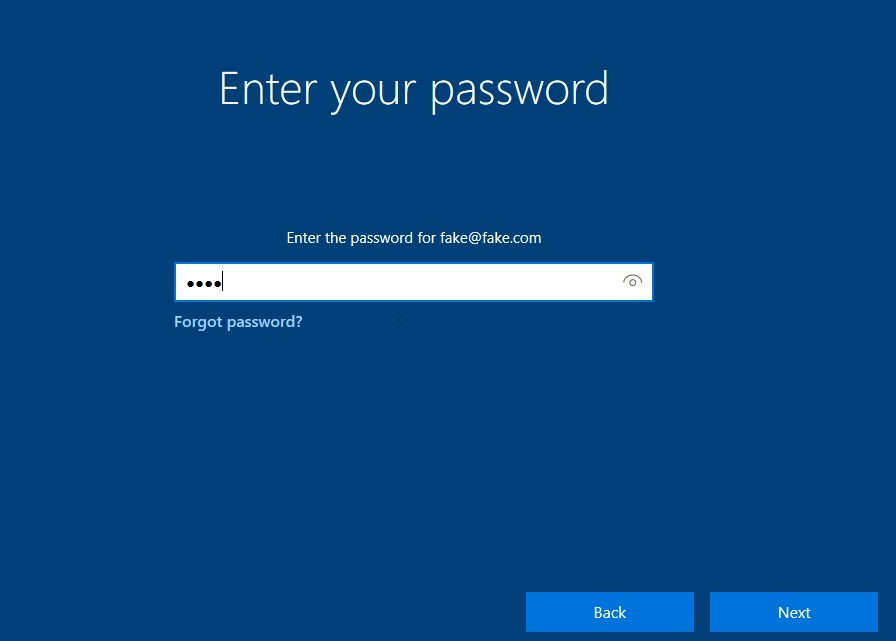Image resolution: width=896 pixels, height=641 pixels.
Task: Select the 'Enter your password' heading
Action: coord(414,90)
